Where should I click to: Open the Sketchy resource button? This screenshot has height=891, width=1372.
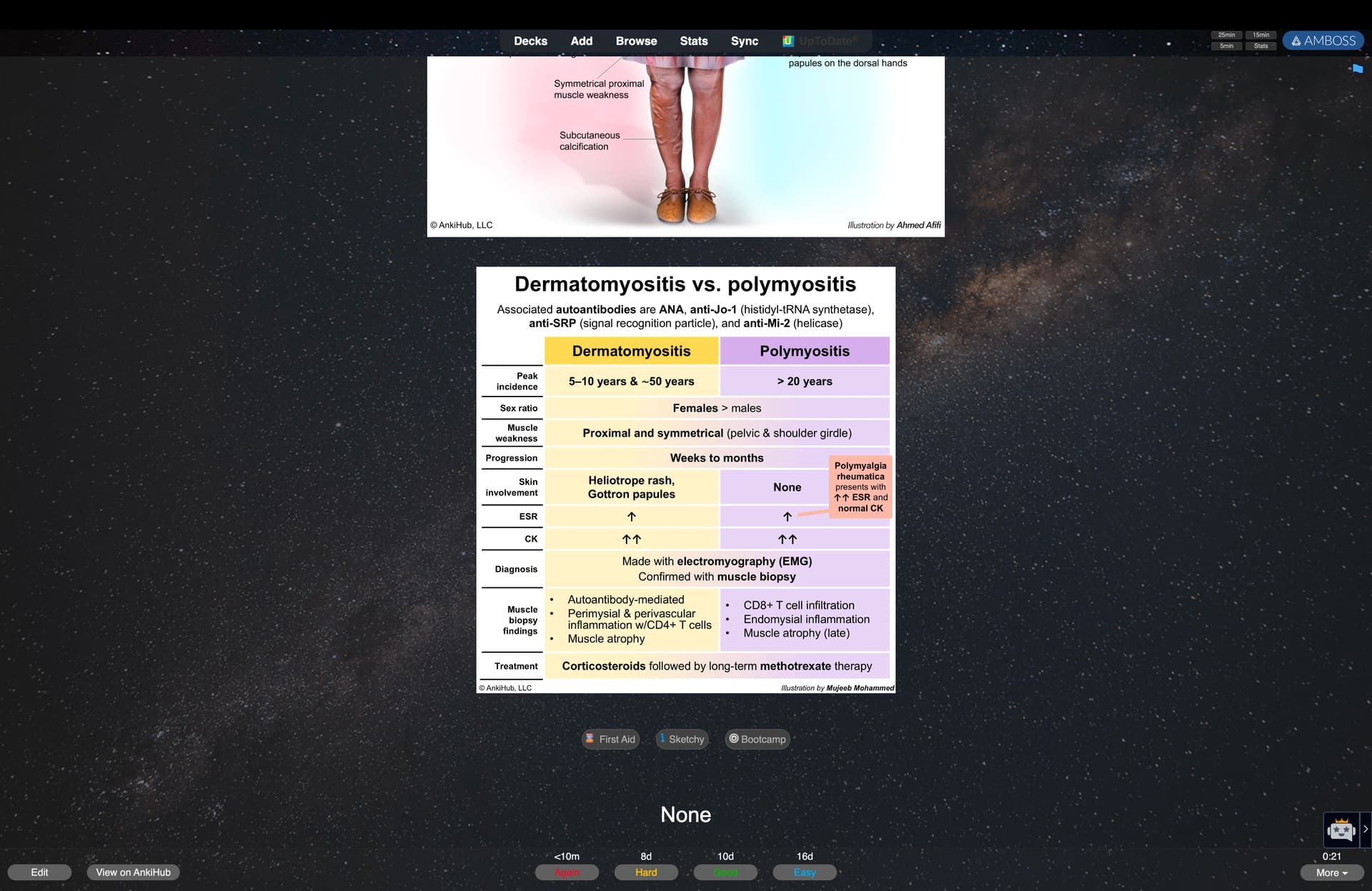pos(682,739)
